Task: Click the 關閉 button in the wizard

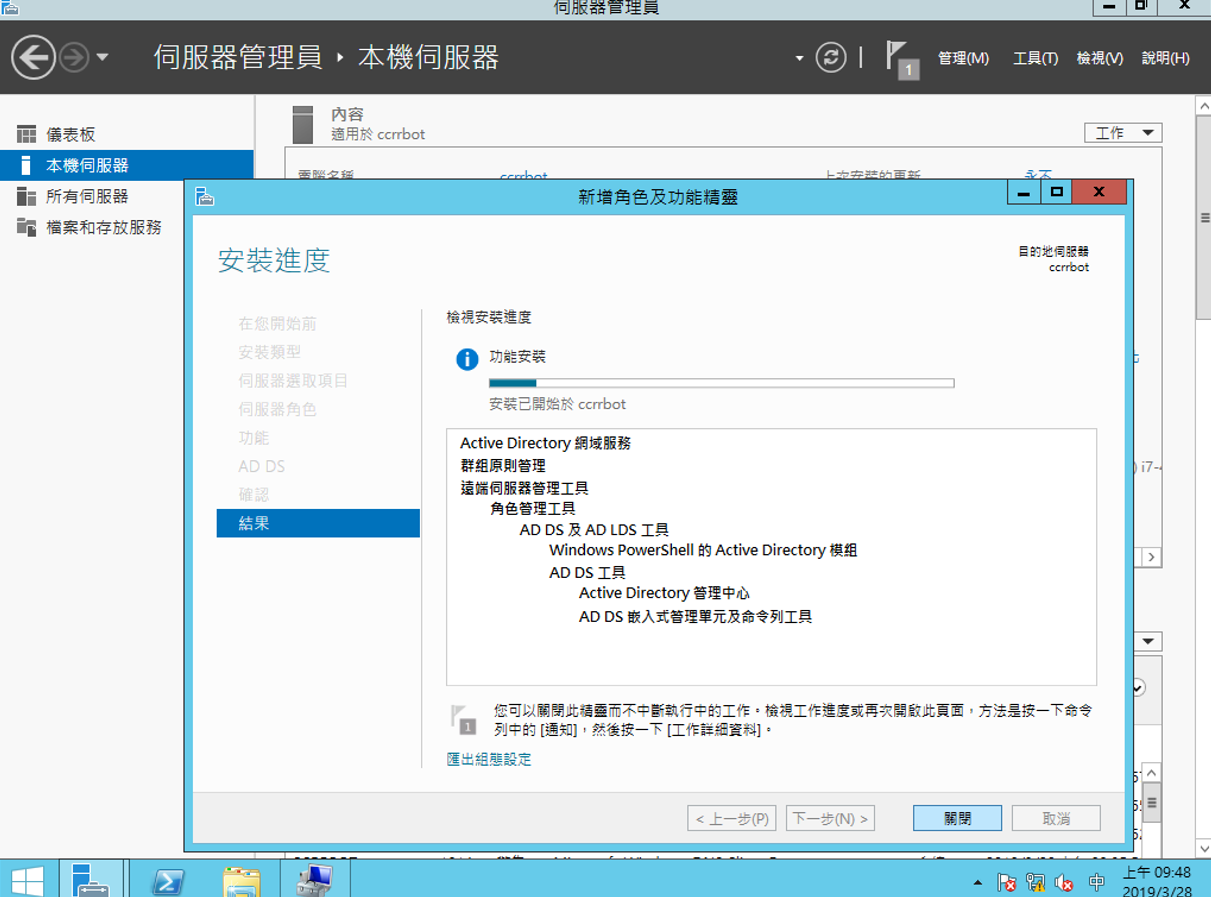Action: pyautogui.click(x=957, y=818)
